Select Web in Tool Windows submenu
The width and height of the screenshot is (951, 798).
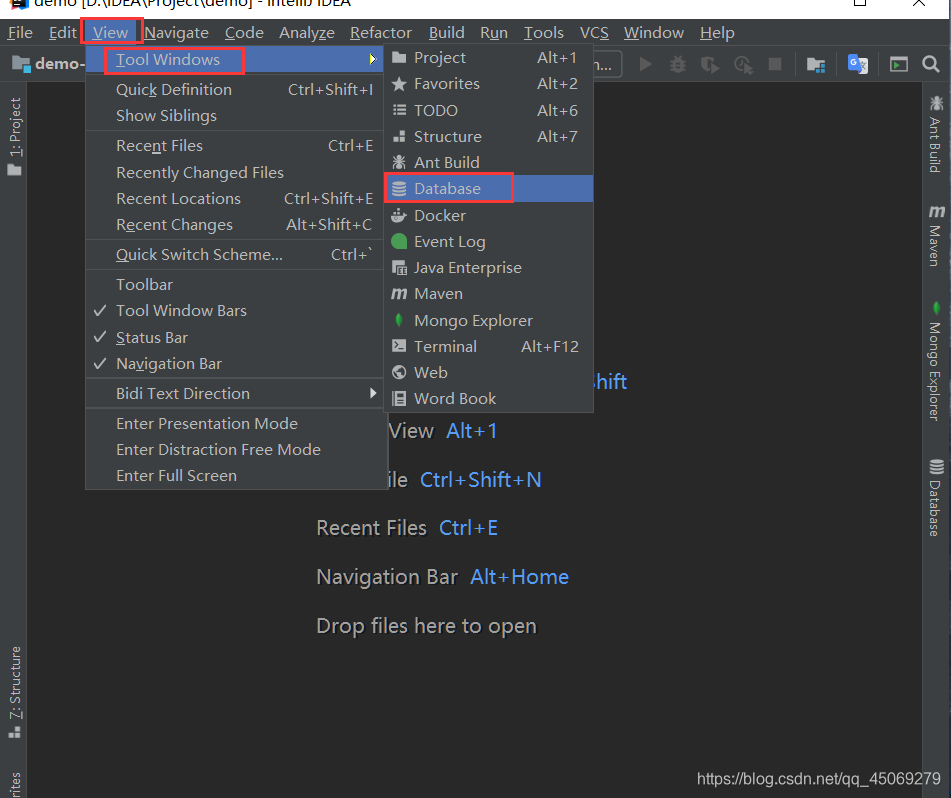(488, 372)
